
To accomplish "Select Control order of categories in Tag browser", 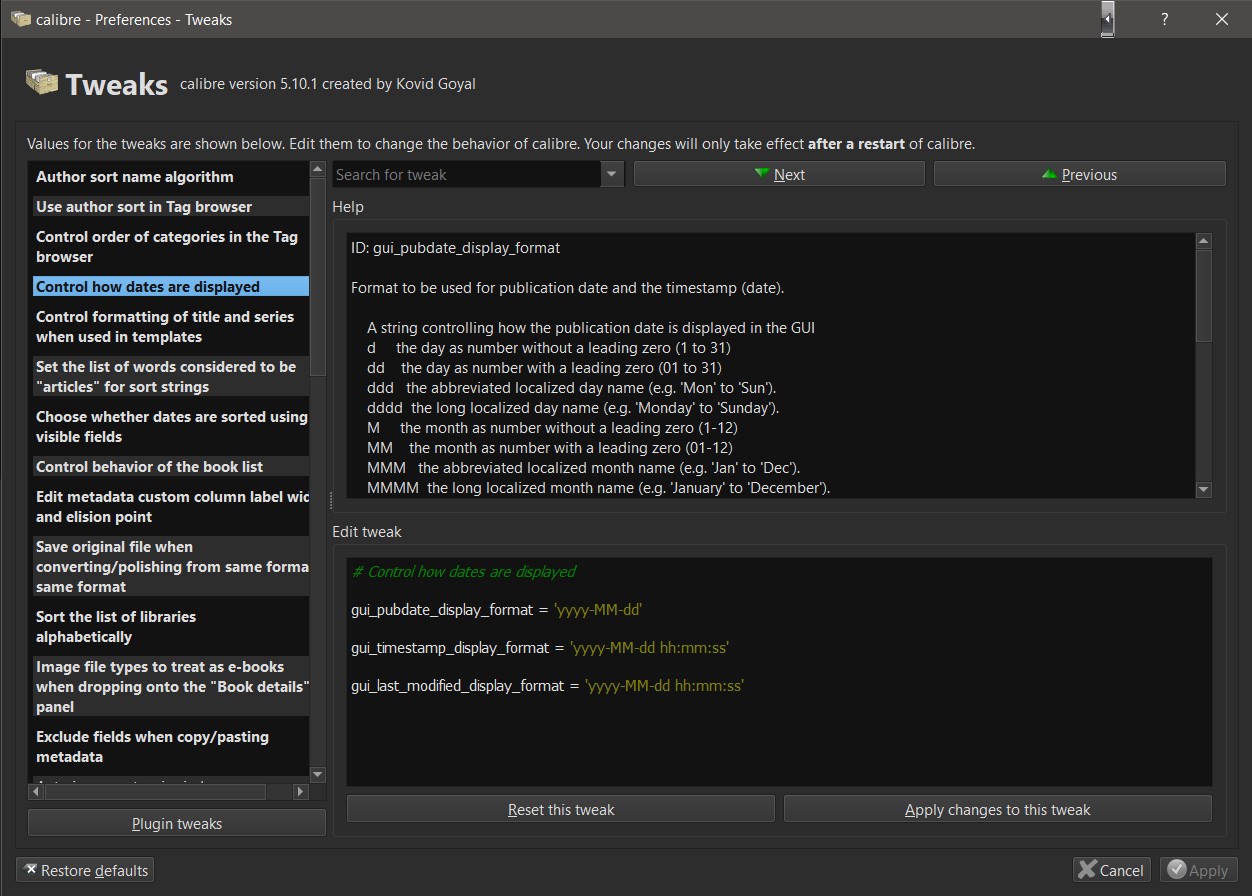I will pos(170,247).
